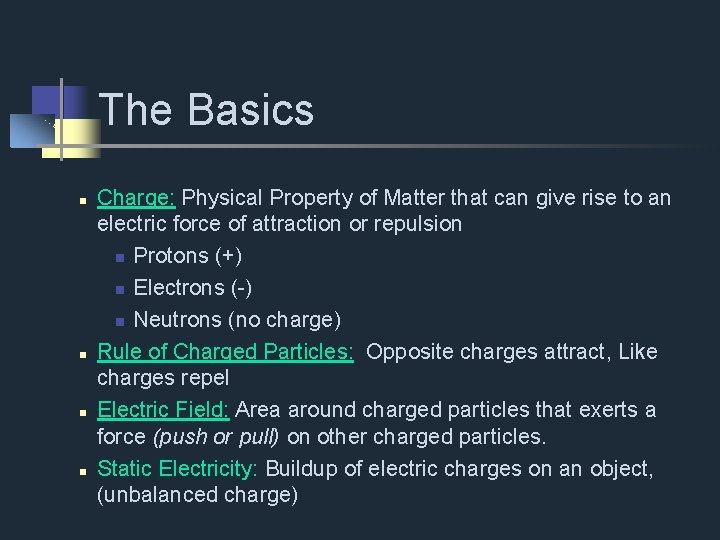720x540 pixels.
Task: Click the '(unbalanced charge)' text
Action: click(x=197, y=495)
